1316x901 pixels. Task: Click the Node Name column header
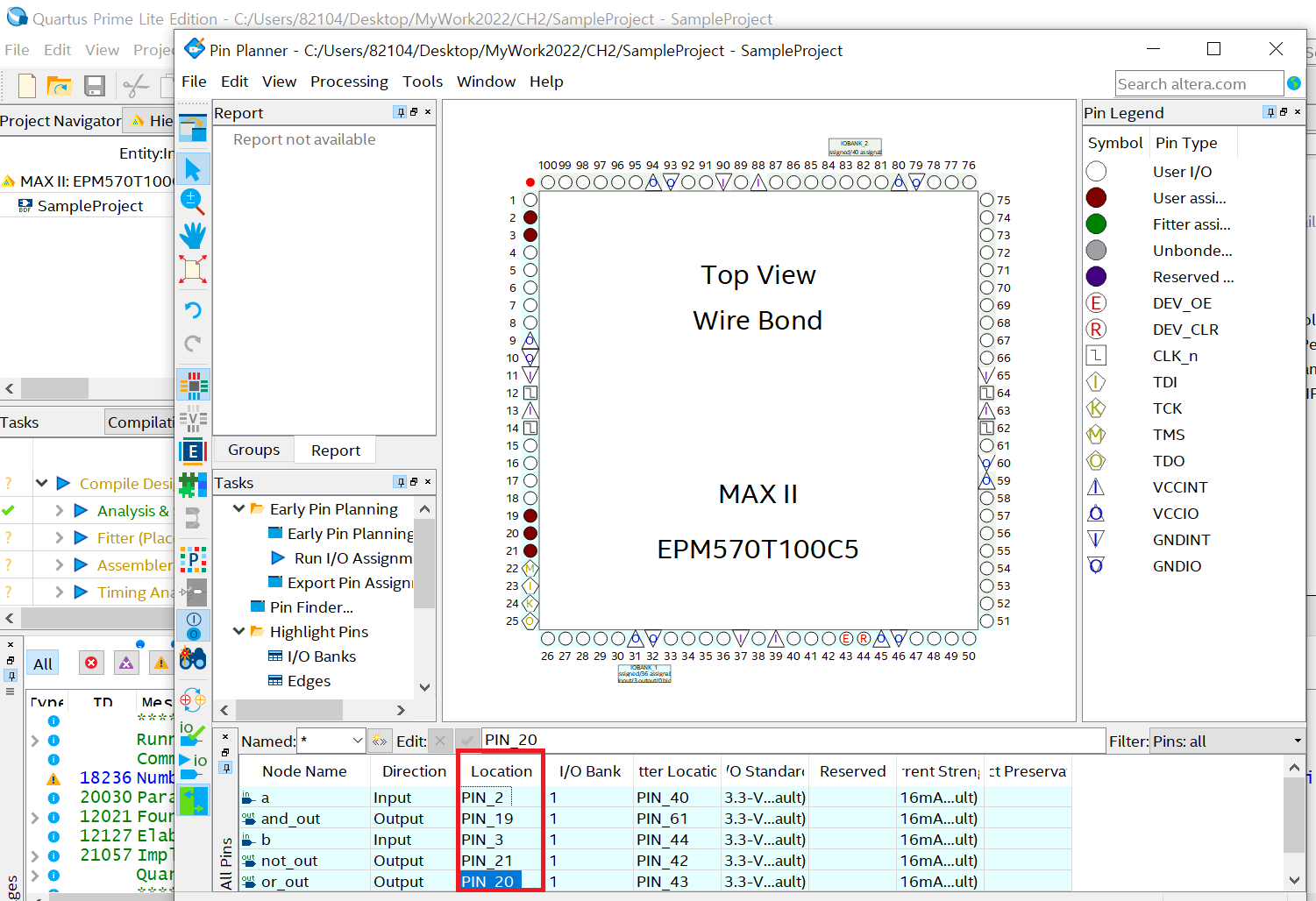click(x=304, y=771)
